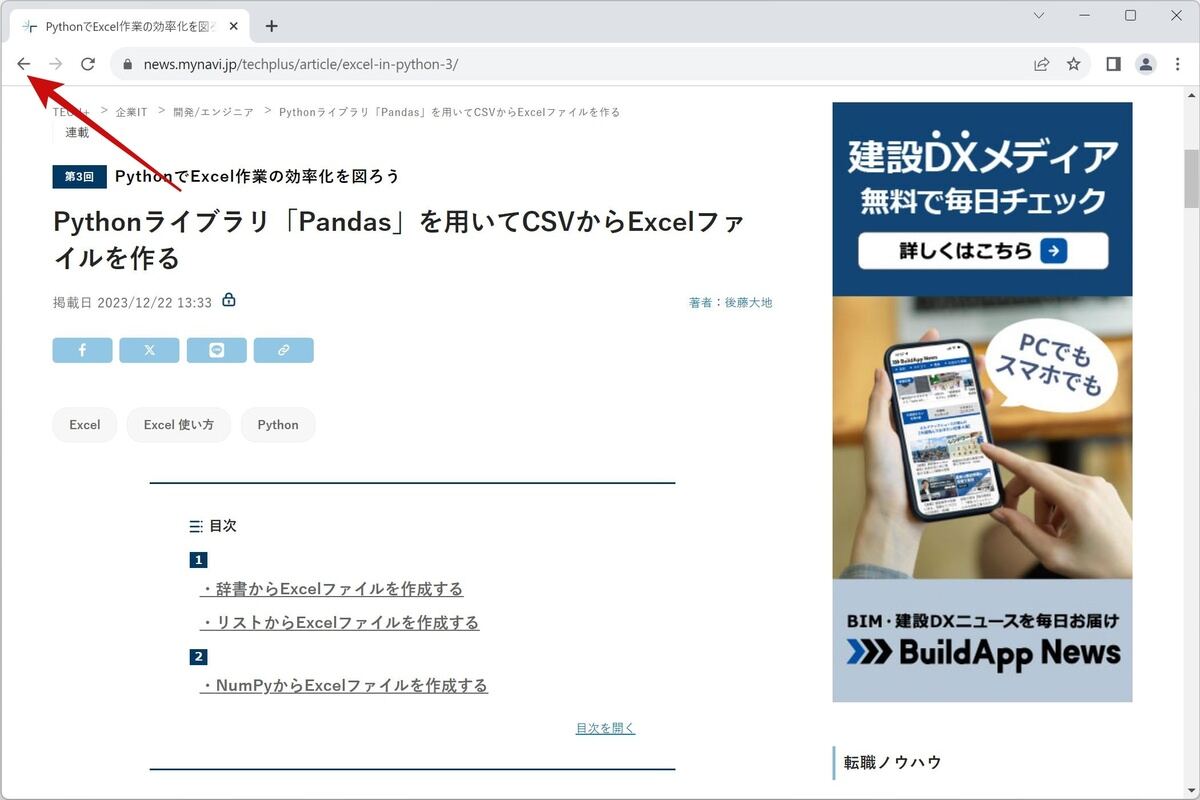Viewport: 1200px width, 800px height.
Task: Open the browser side panel
Action: [x=1113, y=64]
